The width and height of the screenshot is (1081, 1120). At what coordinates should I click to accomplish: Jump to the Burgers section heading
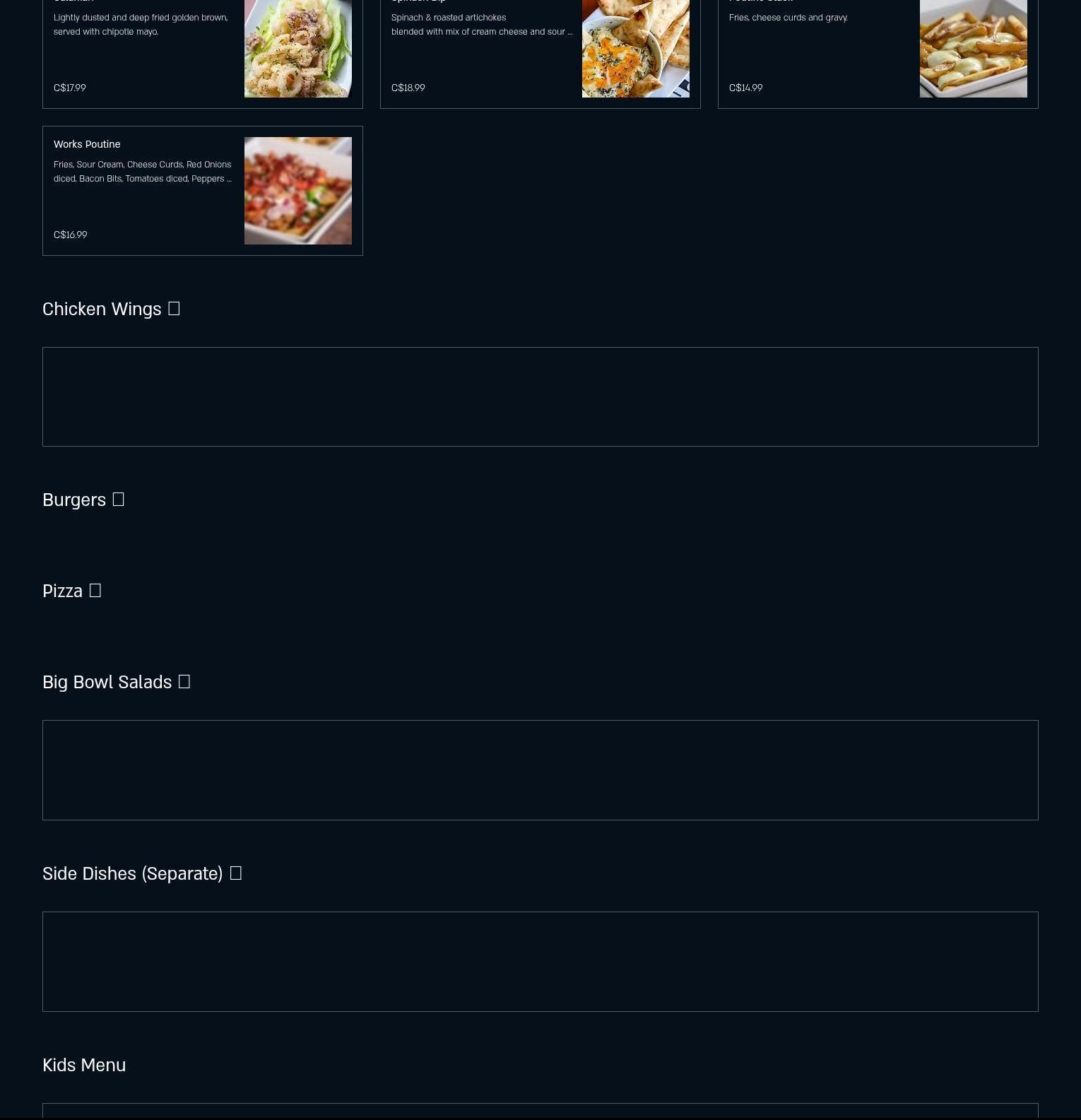(x=74, y=500)
